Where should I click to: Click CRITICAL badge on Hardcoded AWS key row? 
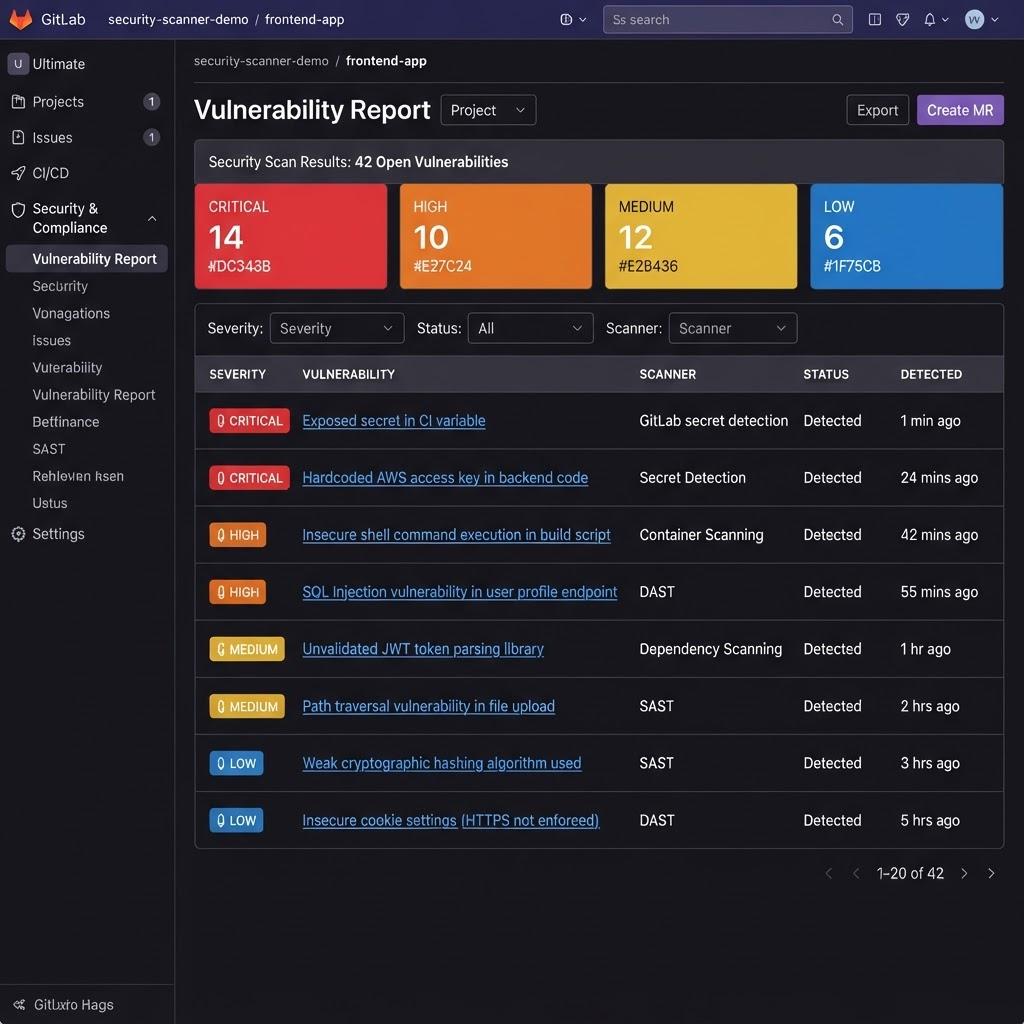(x=249, y=478)
